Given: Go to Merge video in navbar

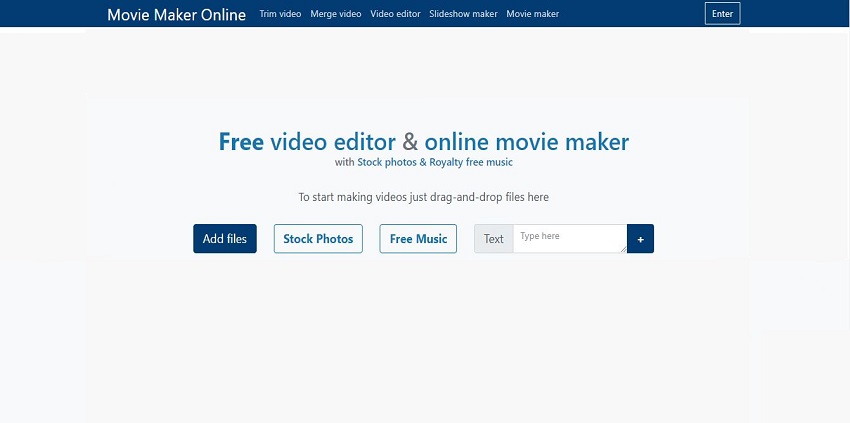Looking at the screenshot, I should [336, 14].
